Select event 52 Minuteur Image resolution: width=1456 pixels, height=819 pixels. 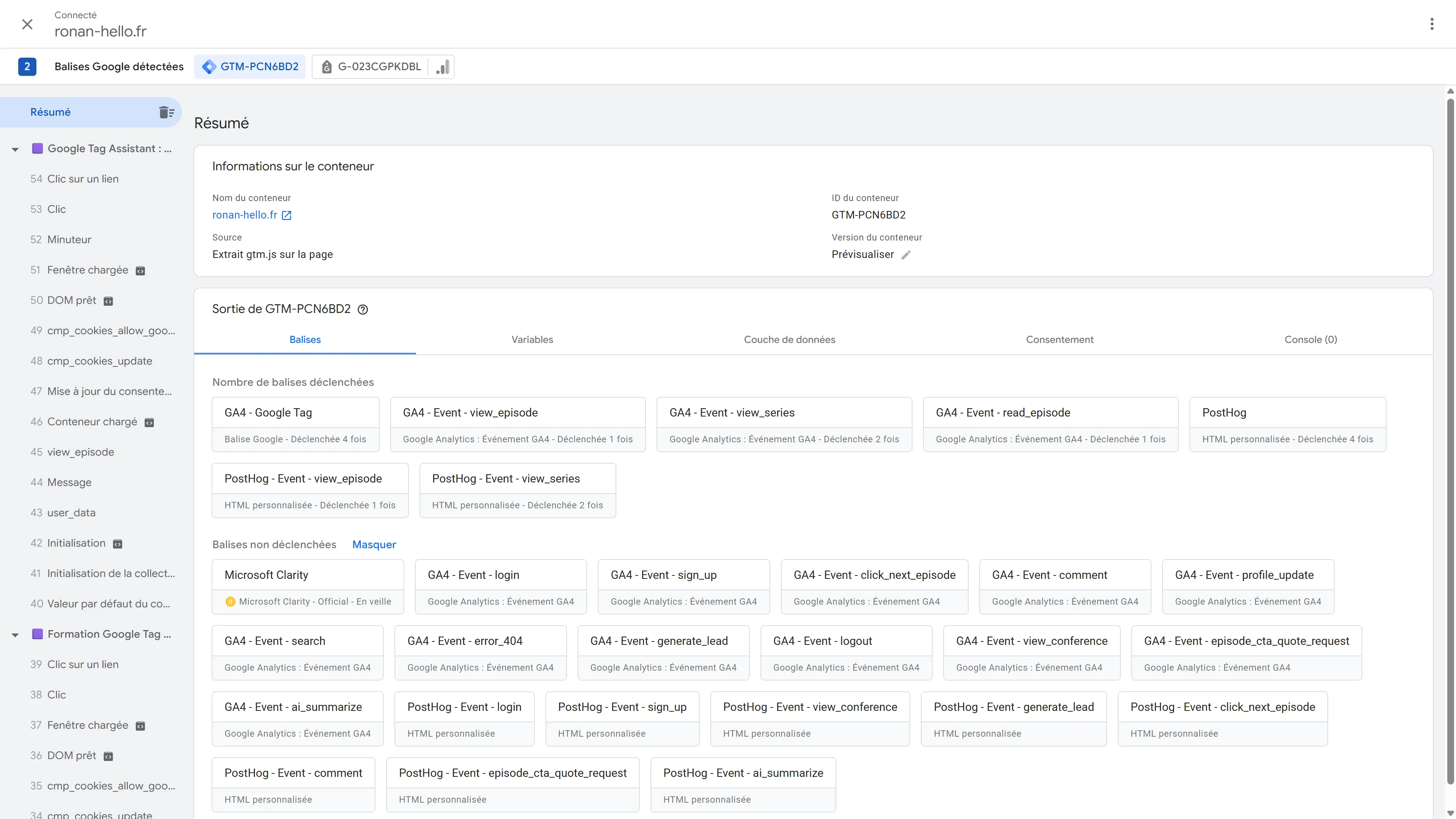pos(91,240)
